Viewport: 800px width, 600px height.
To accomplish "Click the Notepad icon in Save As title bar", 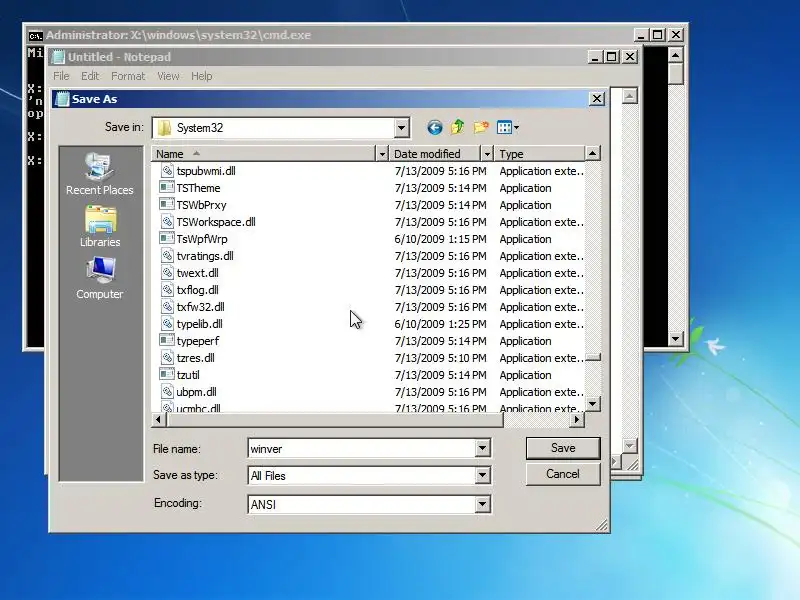I will (x=62, y=99).
